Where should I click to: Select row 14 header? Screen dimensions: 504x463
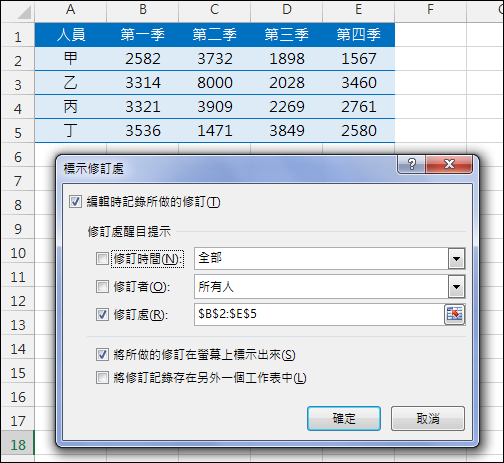(18, 347)
